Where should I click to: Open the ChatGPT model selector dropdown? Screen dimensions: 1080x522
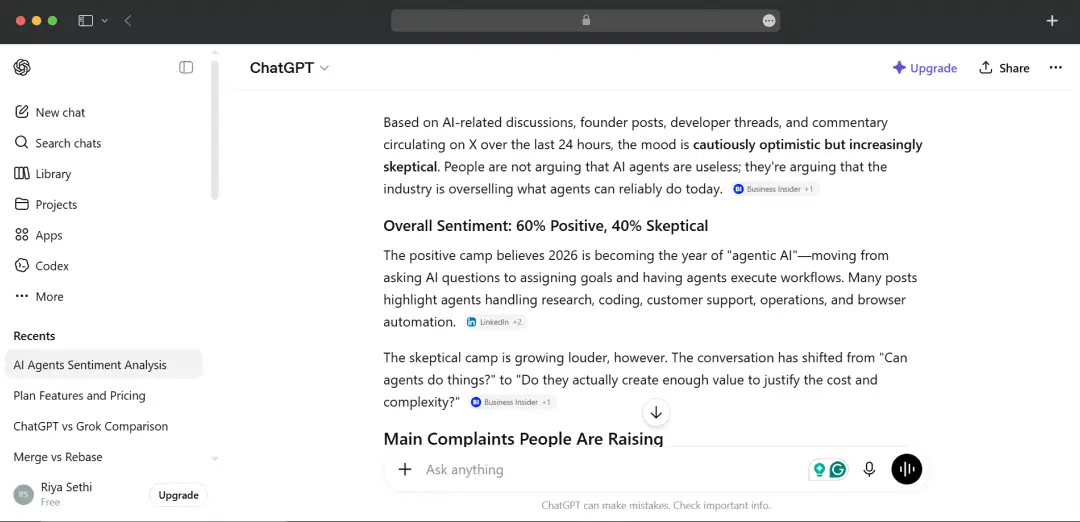tap(289, 67)
